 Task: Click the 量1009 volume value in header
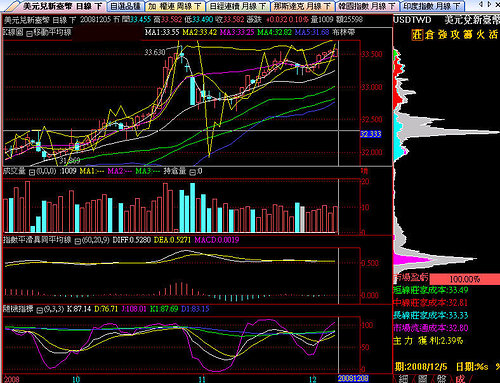click(x=322, y=20)
